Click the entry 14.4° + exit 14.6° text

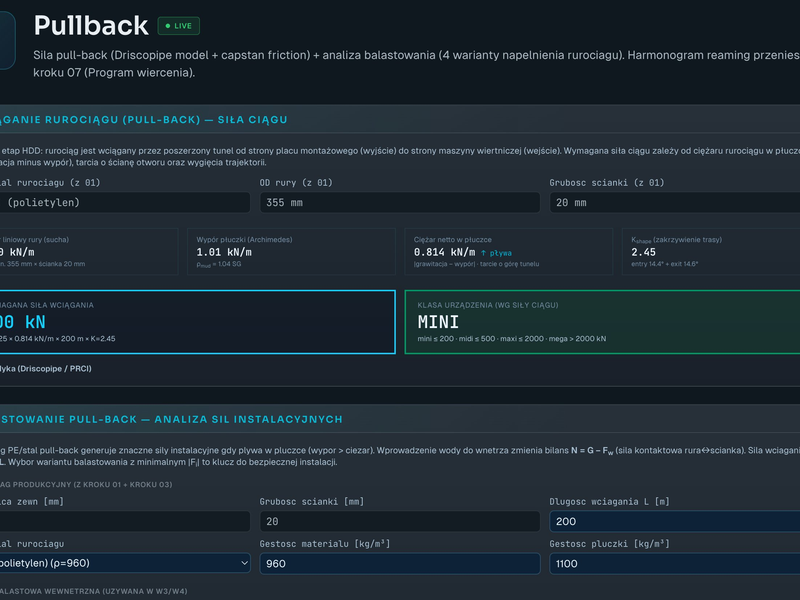[665, 264]
